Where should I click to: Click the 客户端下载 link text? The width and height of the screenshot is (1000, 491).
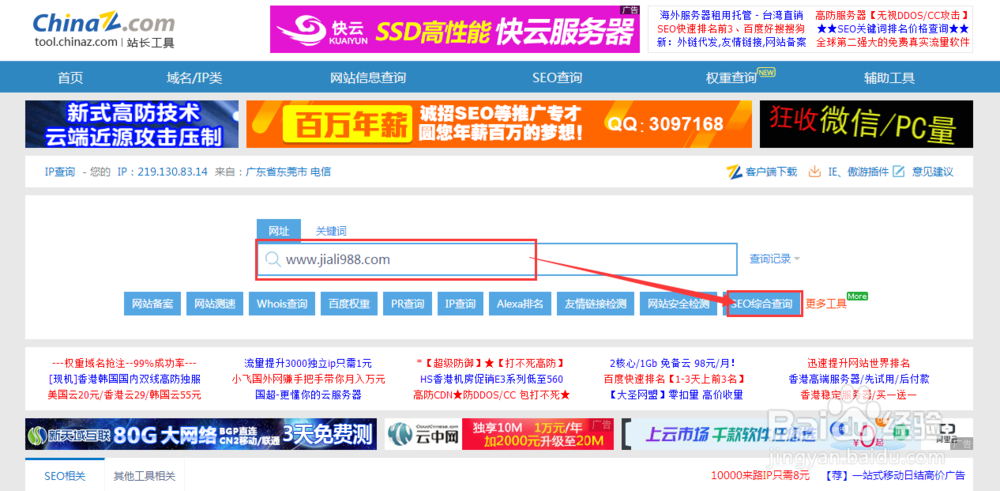click(x=772, y=172)
